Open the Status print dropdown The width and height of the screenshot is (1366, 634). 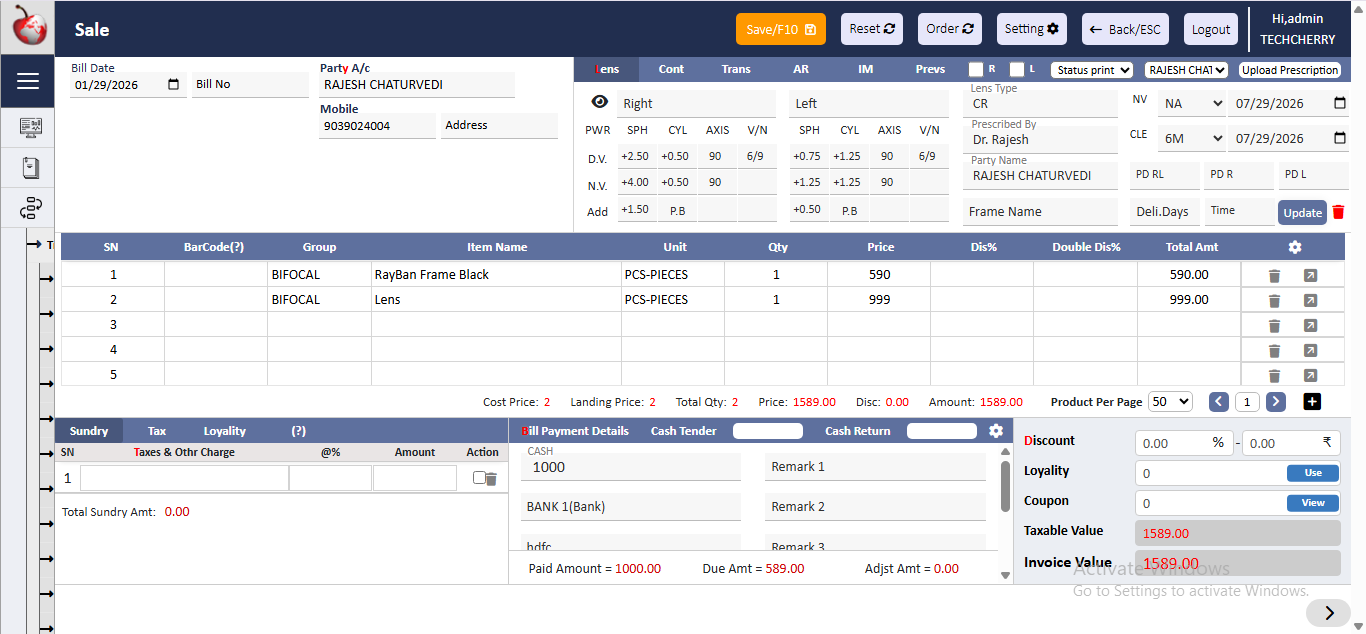1091,70
